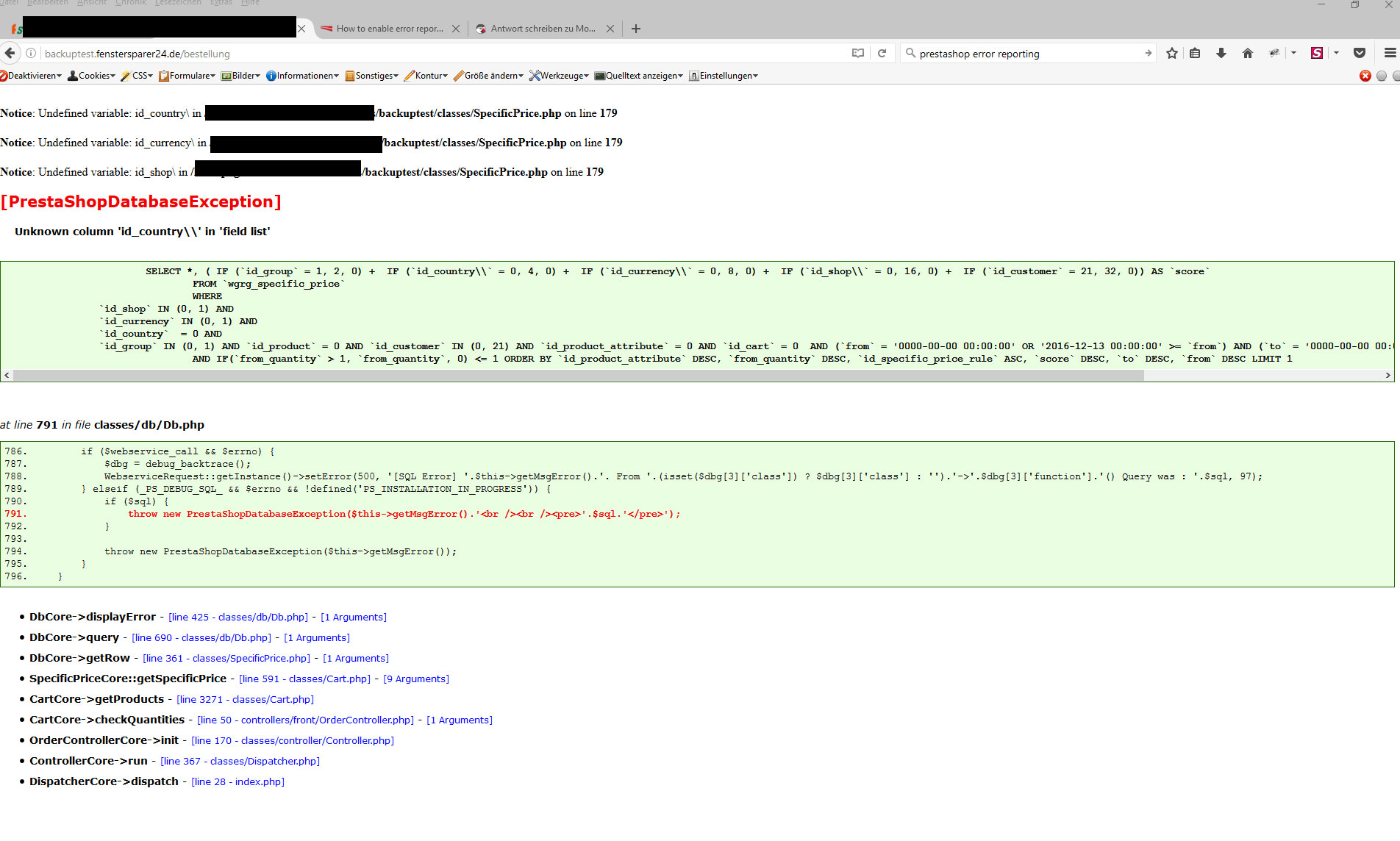Toggle reader view icon in address bar
This screenshot has width=1400, height=841.
click(857, 53)
